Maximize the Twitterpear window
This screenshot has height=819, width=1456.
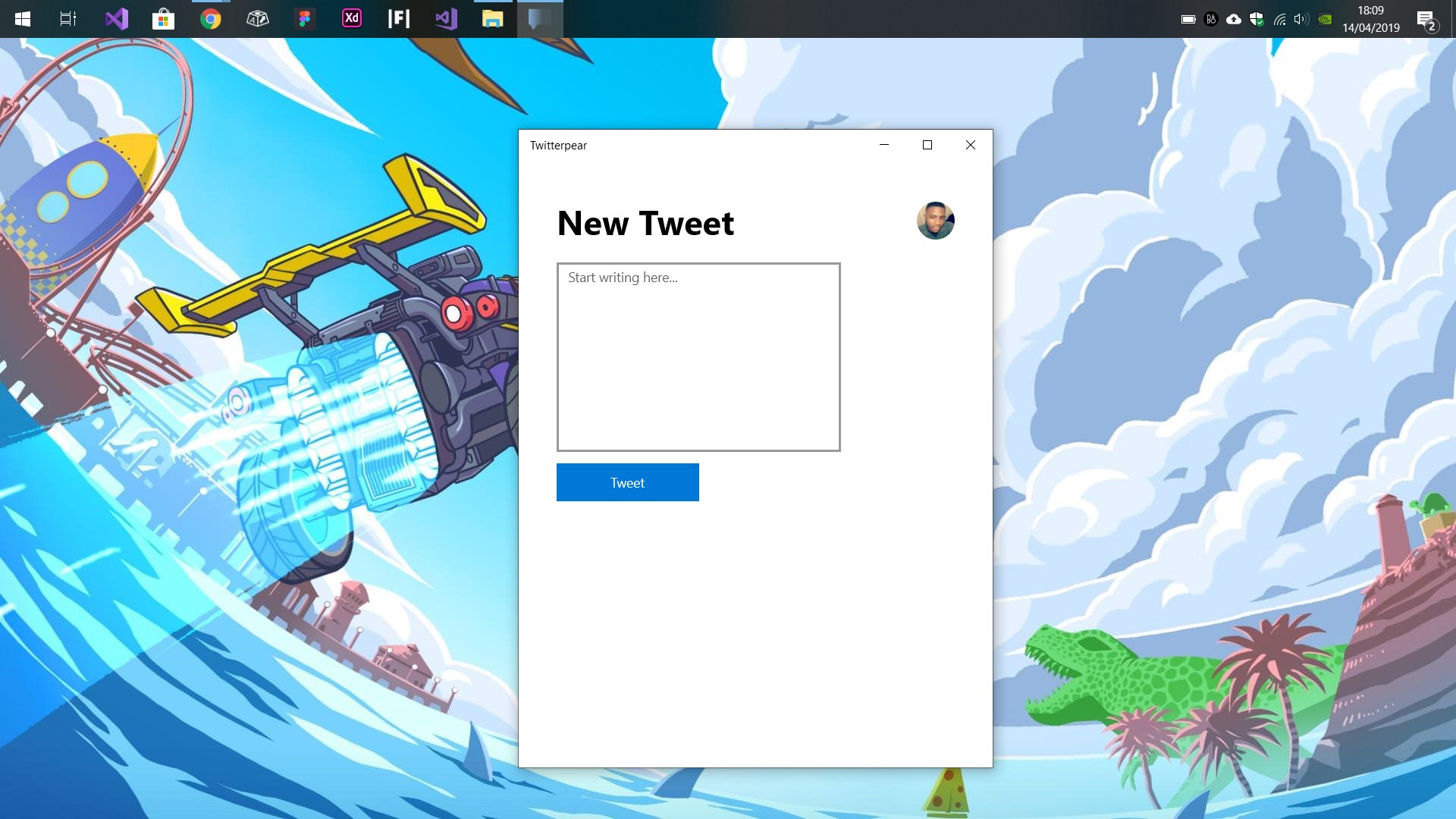tap(927, 145)
